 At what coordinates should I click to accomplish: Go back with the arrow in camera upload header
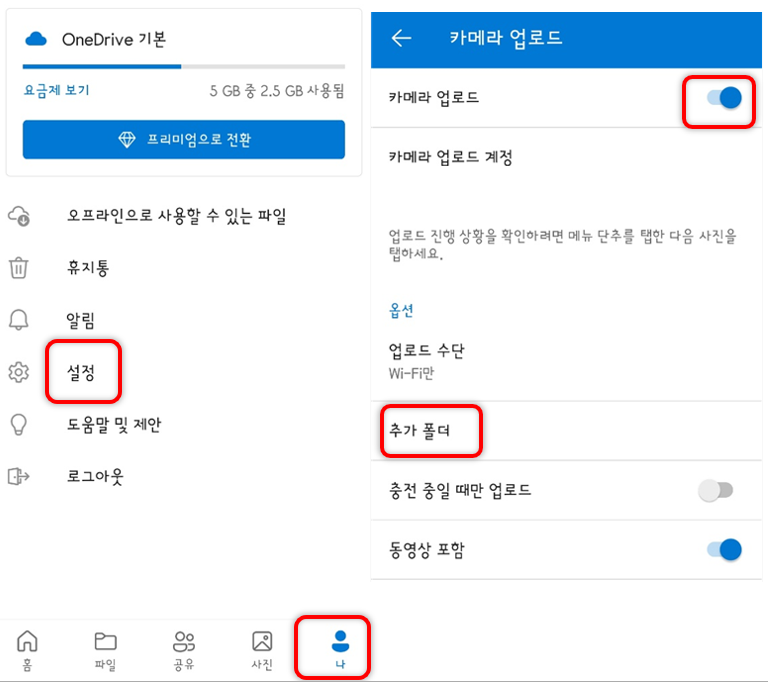401,38
